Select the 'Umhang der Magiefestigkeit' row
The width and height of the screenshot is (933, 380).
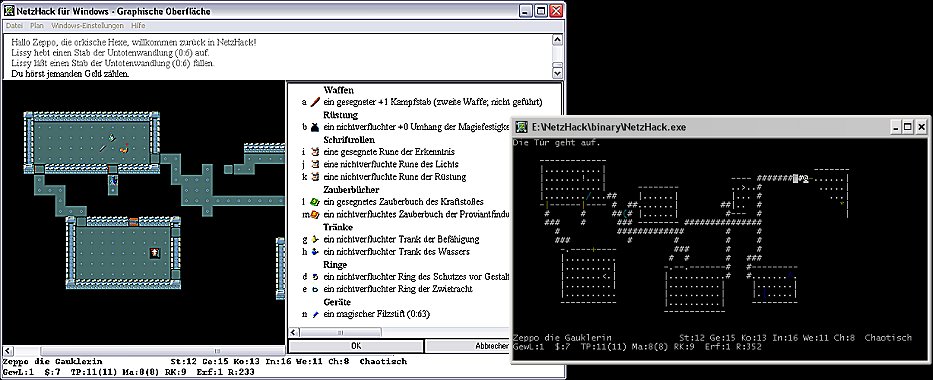coord(405,127)
